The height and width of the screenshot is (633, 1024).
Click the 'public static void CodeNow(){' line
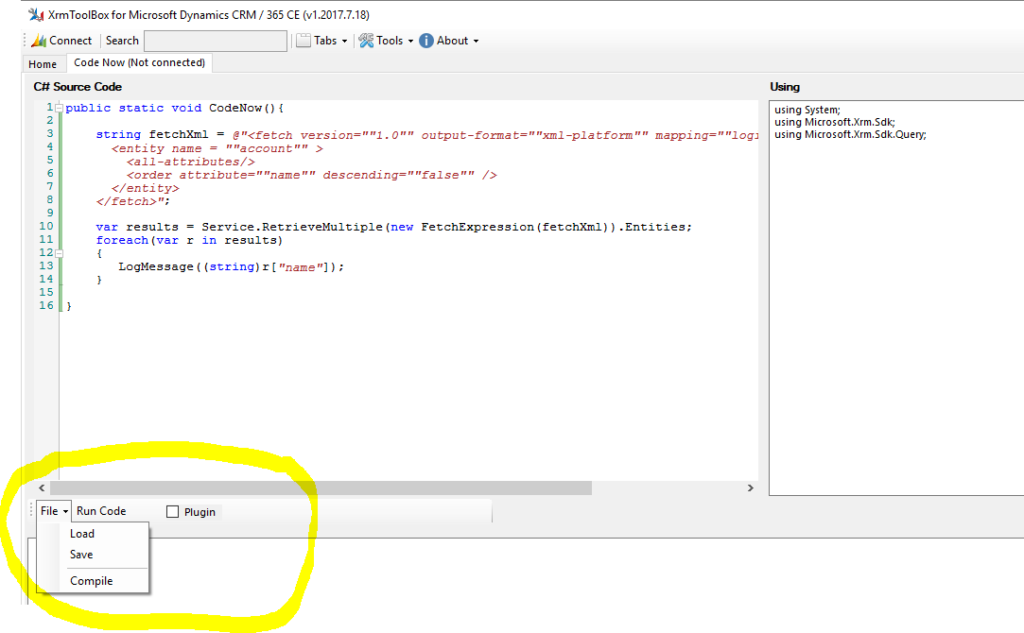coord(174,108)
